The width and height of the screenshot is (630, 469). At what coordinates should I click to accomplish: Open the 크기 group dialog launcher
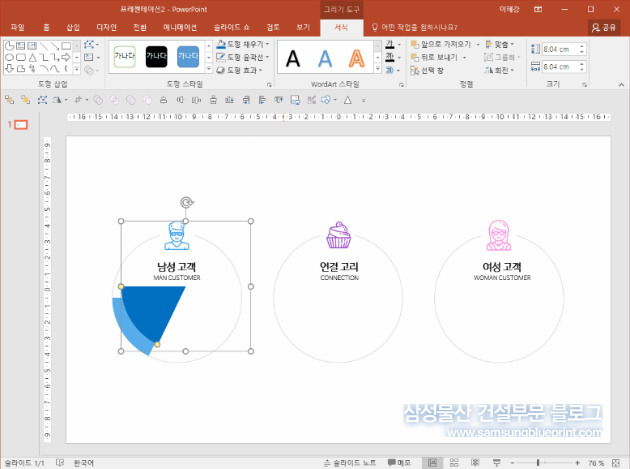point(584,84)
